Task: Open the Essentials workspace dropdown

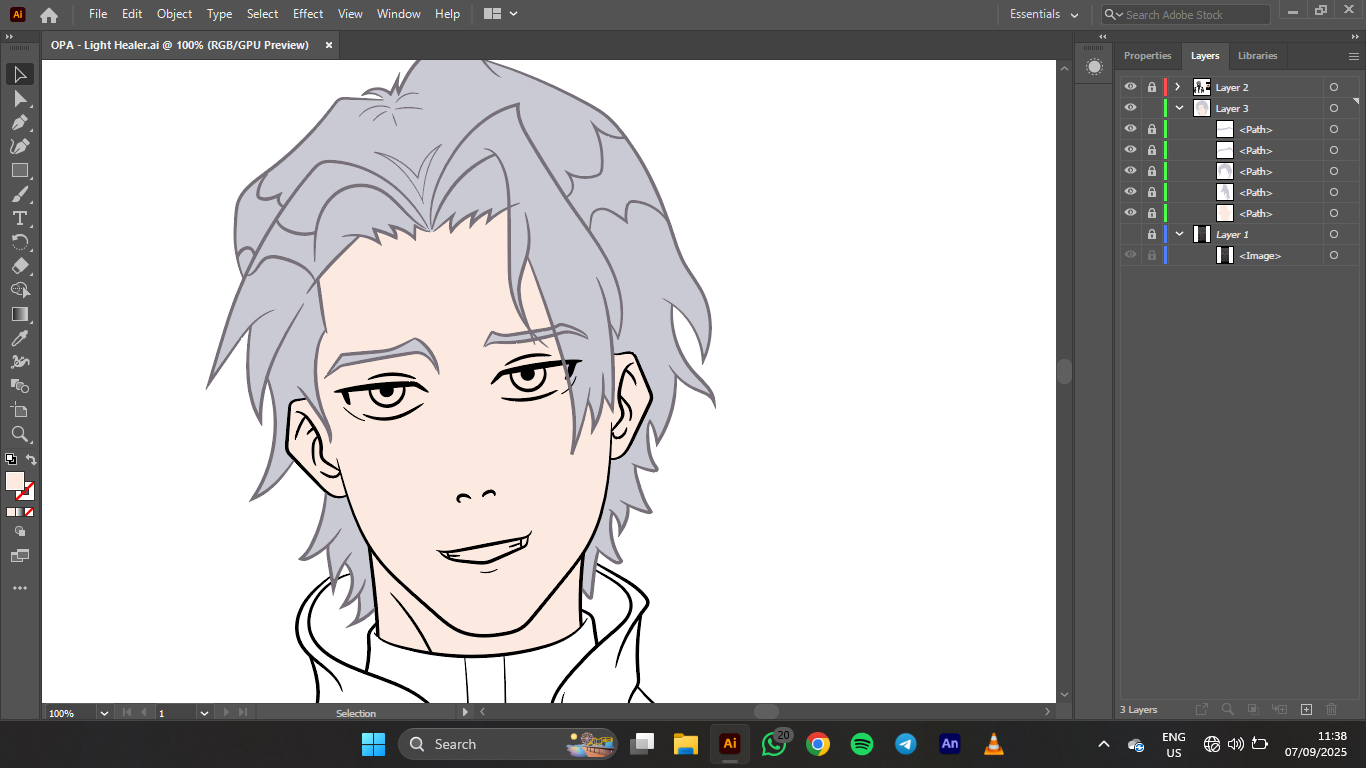Action: coord(1044,14)
